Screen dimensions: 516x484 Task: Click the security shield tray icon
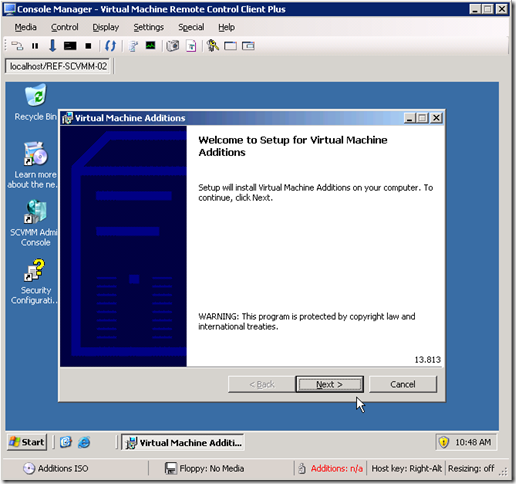pos(443,442)
